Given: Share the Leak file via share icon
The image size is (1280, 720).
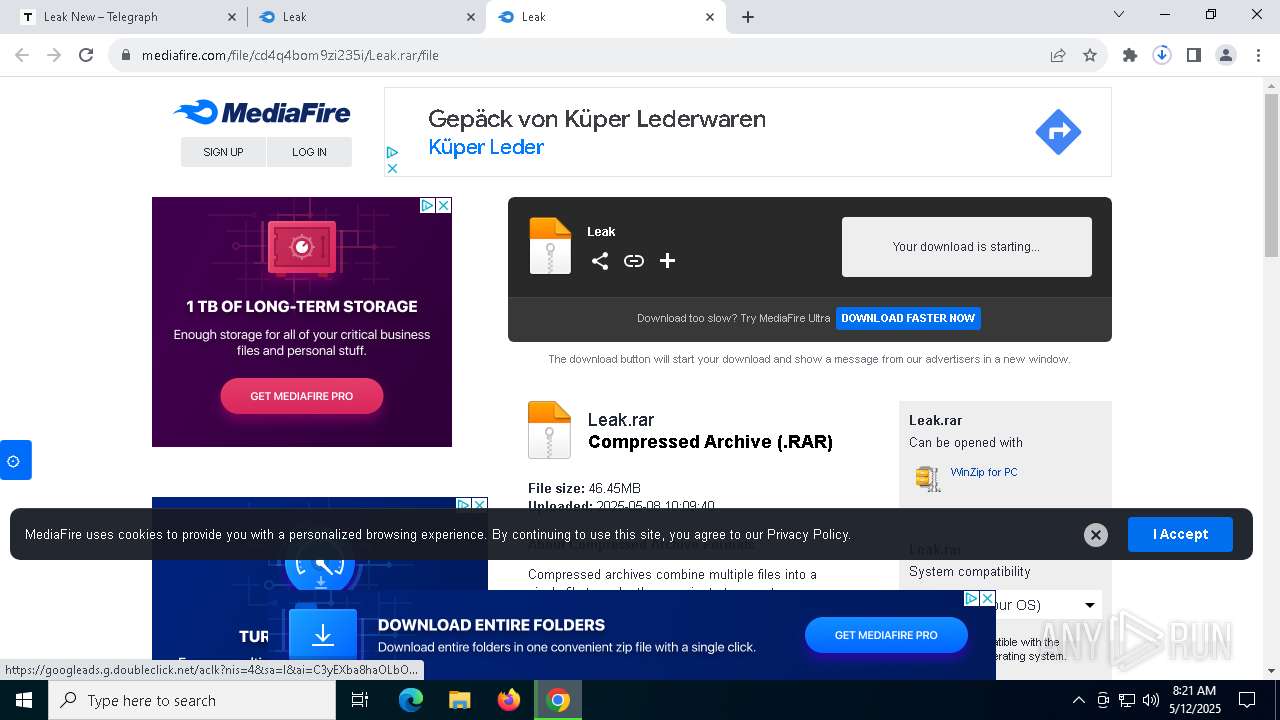Looking at the screenshot, I should [x=600, y=261].
